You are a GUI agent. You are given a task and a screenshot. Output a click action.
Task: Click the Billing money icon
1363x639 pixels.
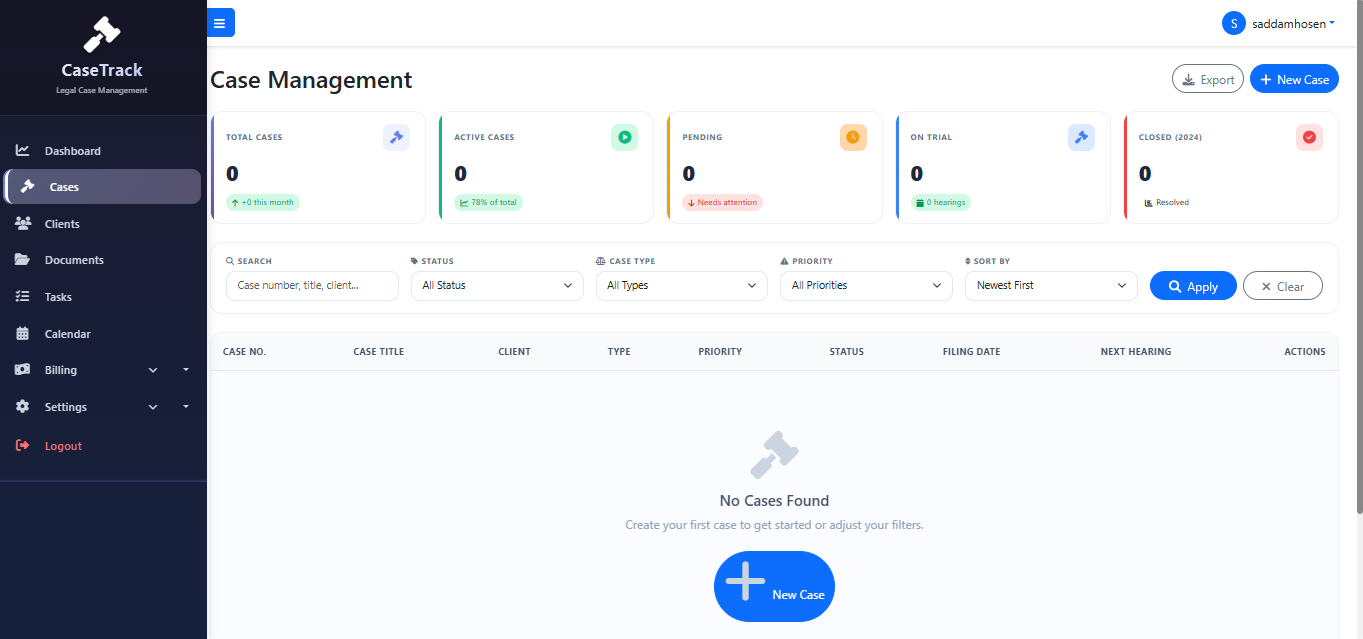click(23, 370)
